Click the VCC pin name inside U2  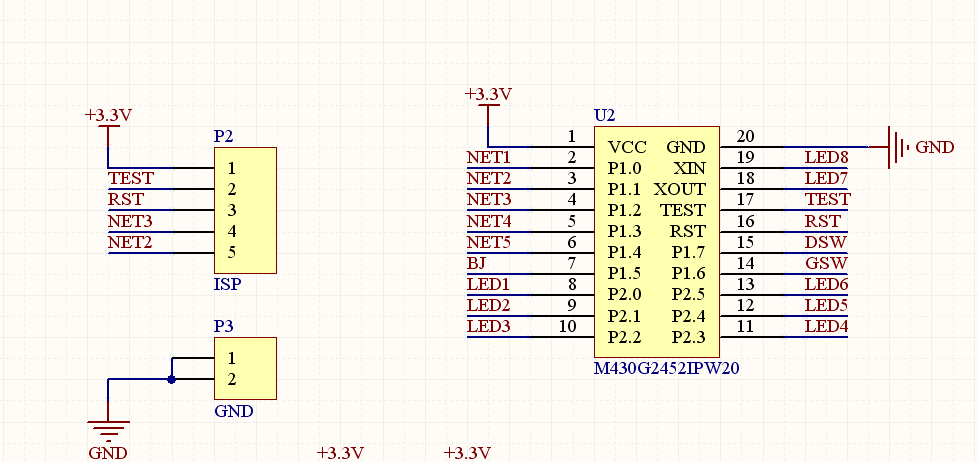coord(627,147)
